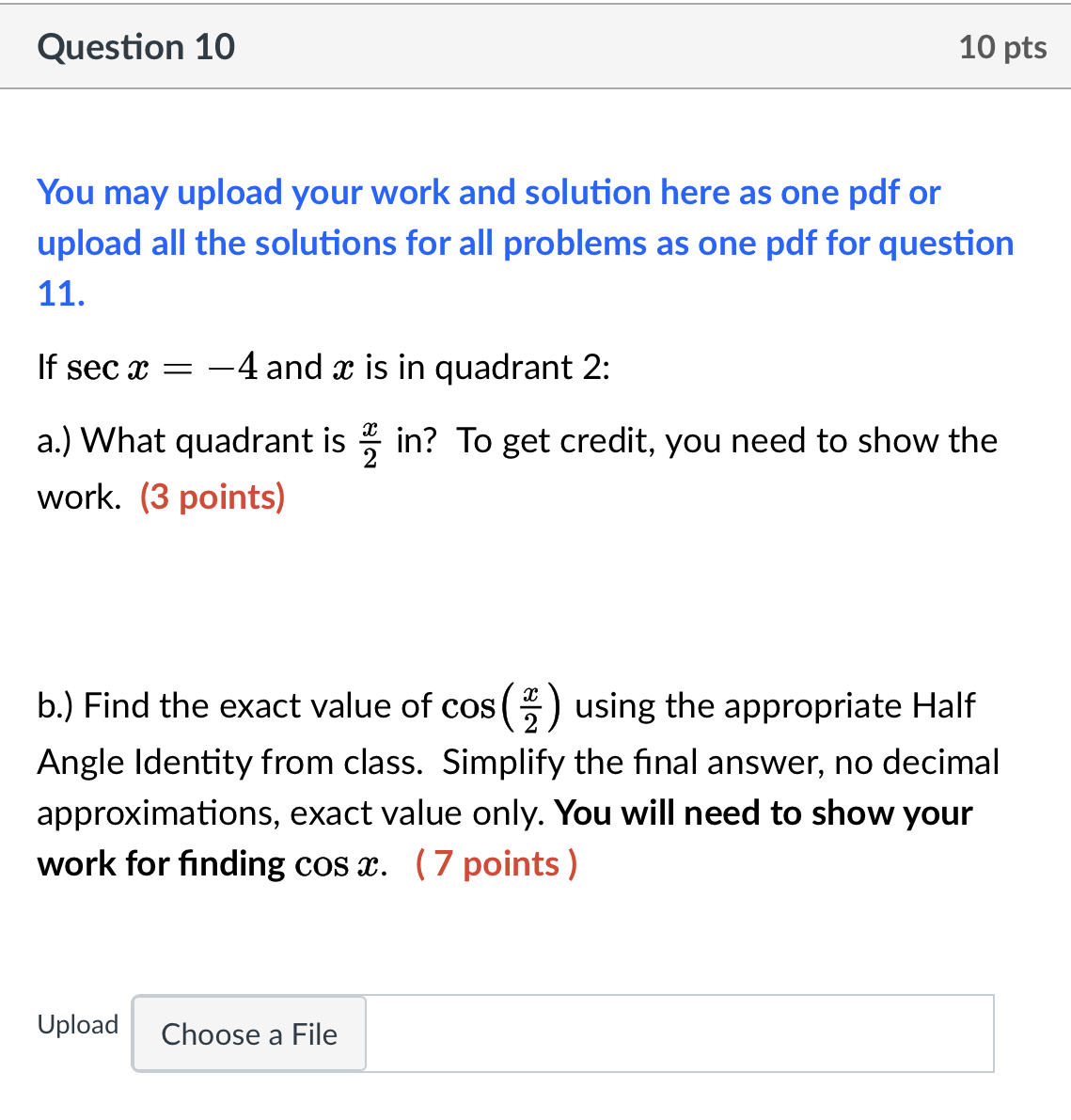The image size is (1071, 1120).
Task: Click the red '(3 points)' label
Action: click(213, 497)
